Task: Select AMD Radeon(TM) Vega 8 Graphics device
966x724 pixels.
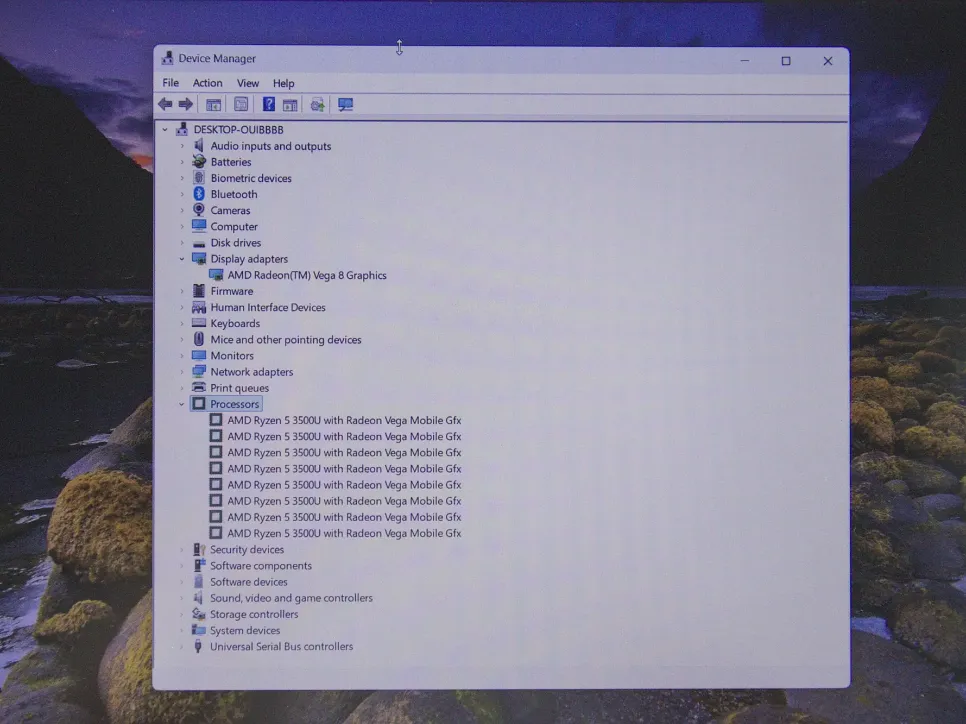Action: click(x=307, y=275)
